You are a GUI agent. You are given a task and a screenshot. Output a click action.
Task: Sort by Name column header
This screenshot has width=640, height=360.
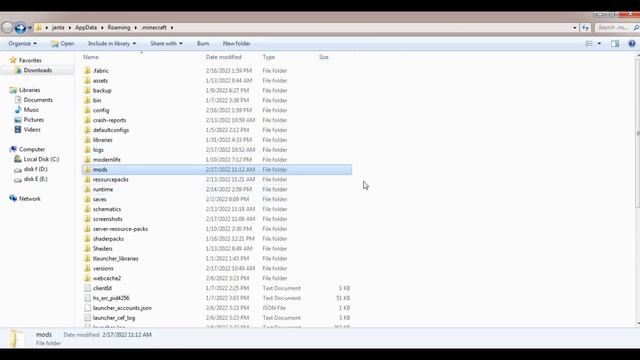point(91,57)
